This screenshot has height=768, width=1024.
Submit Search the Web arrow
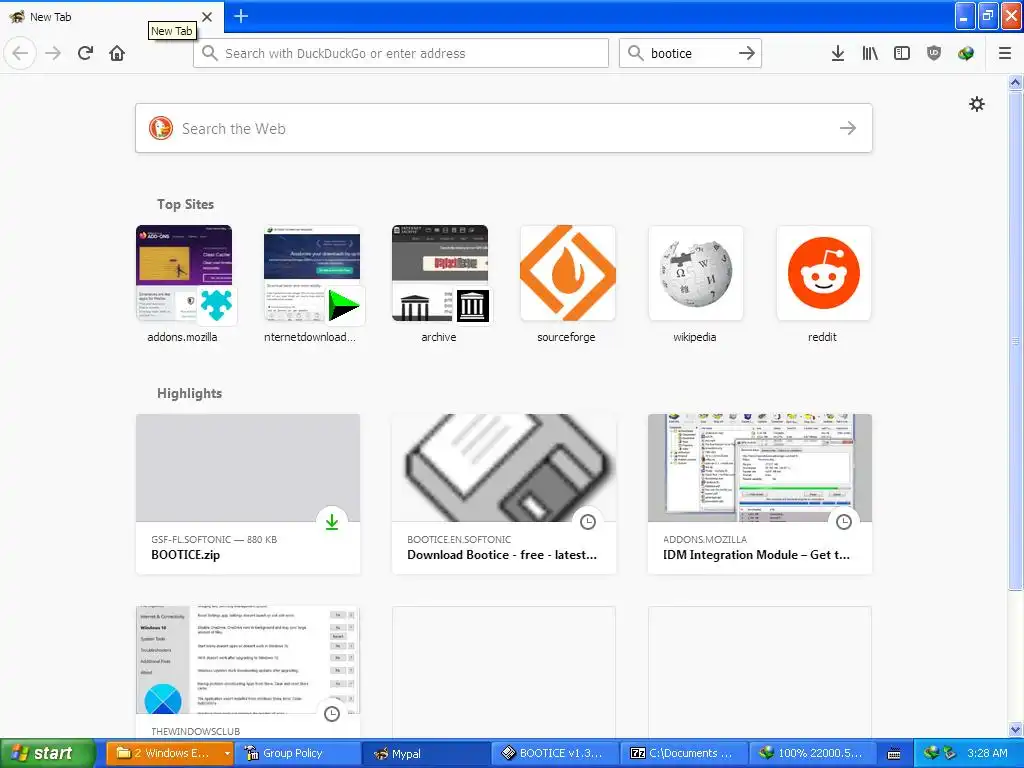(x=848, y=128)
